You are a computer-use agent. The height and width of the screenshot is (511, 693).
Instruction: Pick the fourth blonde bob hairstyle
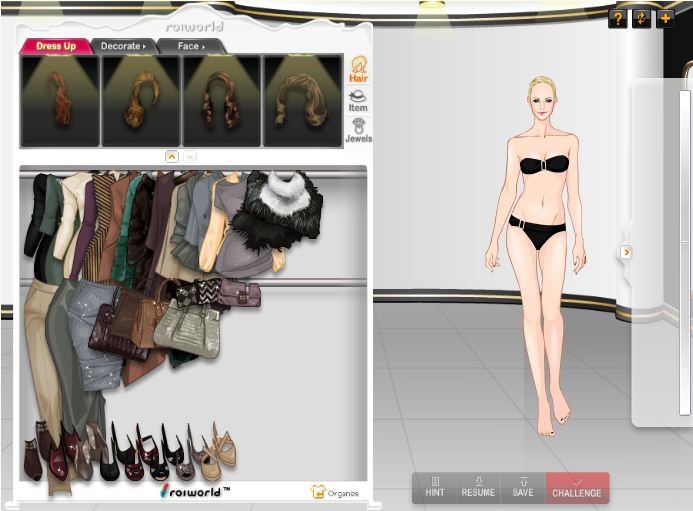(x=302, y=101)
